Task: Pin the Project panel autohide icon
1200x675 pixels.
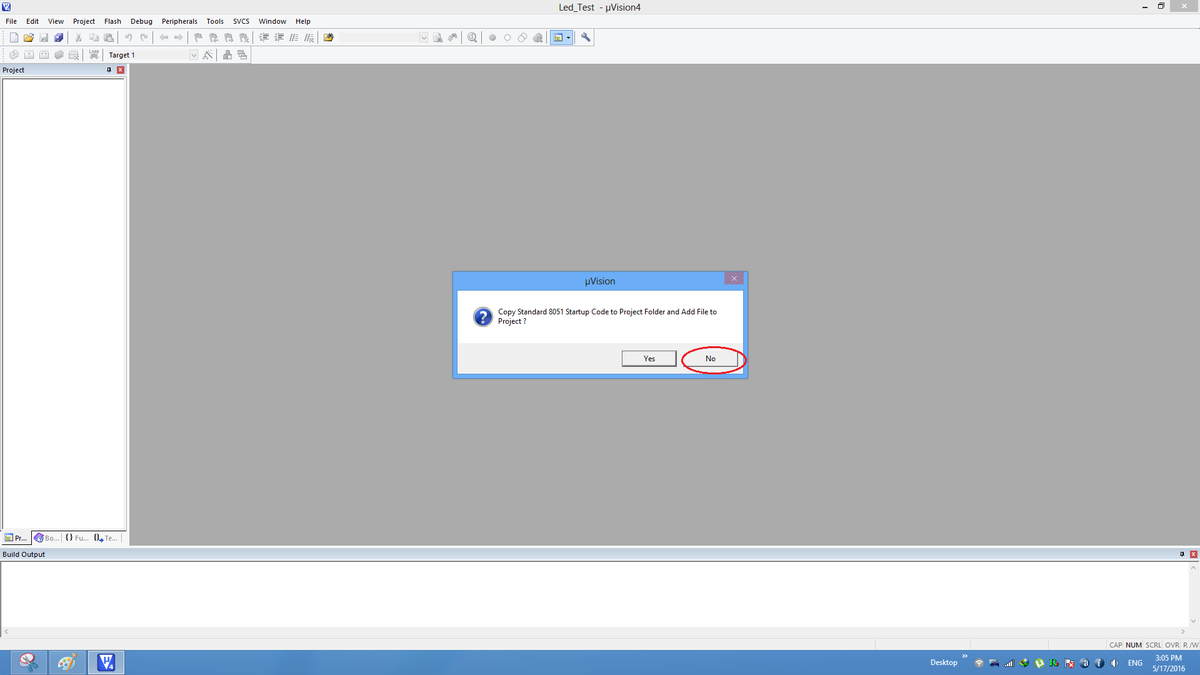Action: pos(109,70)
